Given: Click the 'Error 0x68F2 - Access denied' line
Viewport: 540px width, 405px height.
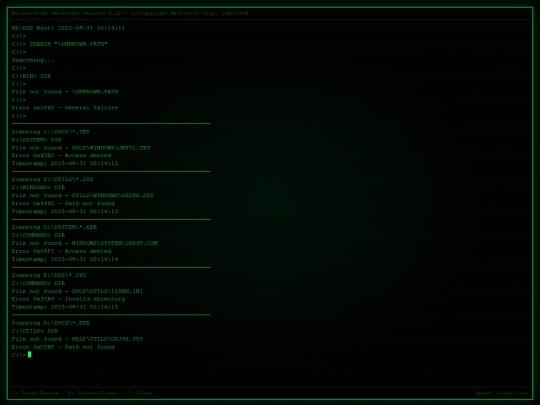Looking at the screenshot, I should pos(61,251).
